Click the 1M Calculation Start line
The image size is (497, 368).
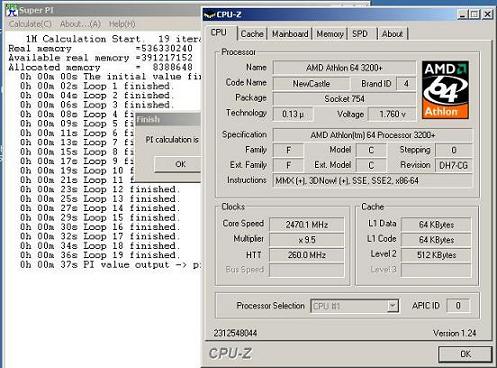coord(113,39)
